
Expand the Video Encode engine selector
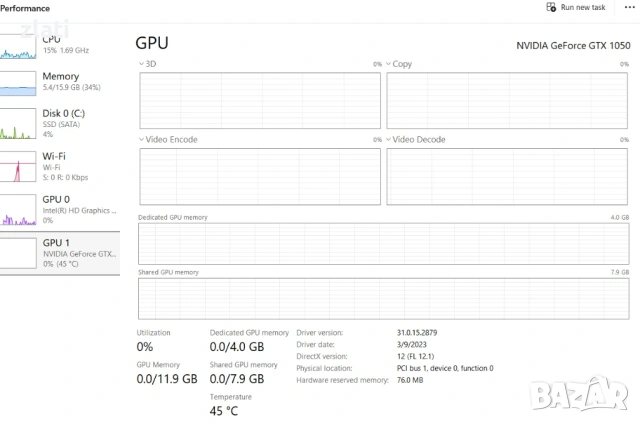pos(141,140)
